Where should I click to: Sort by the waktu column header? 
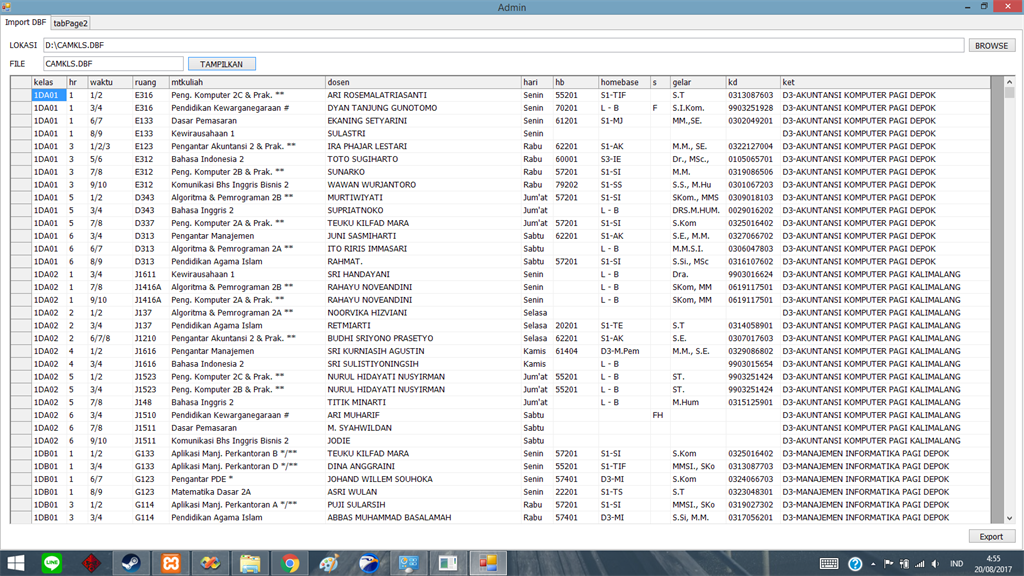[110, 82]
